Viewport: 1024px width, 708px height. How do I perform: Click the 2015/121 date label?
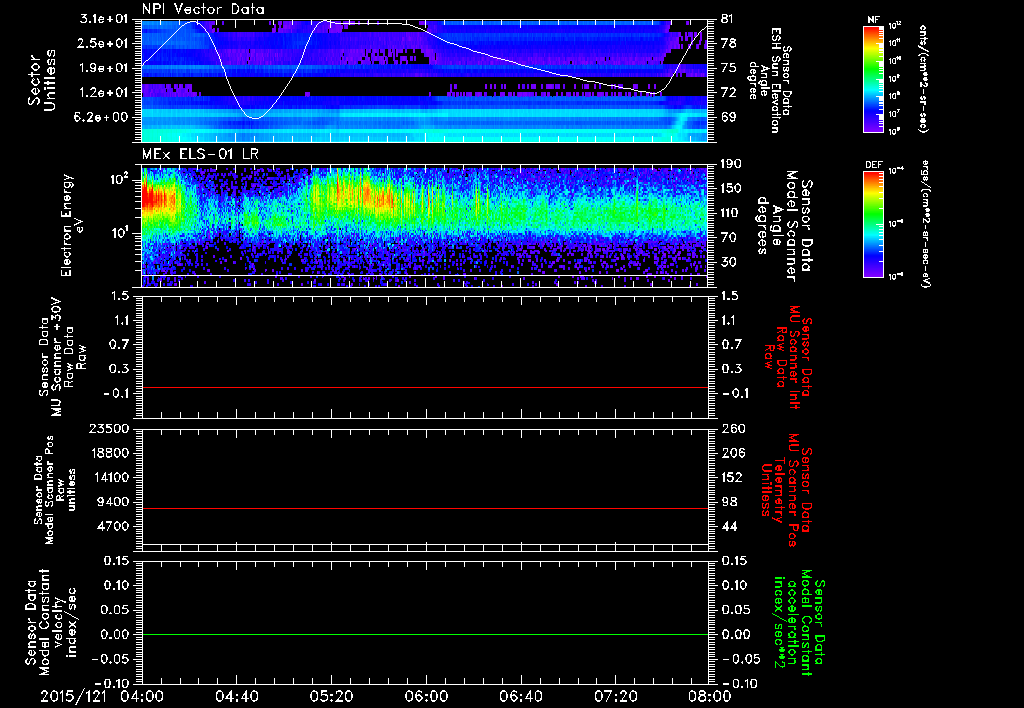(73, 696)
